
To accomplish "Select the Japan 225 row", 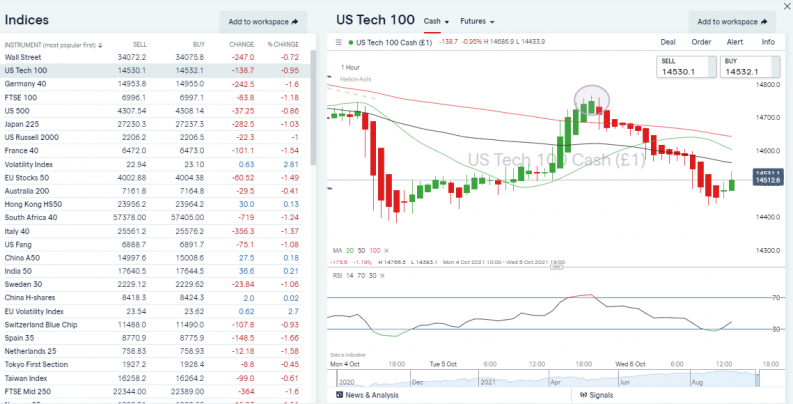I will (x=153, y=124).
